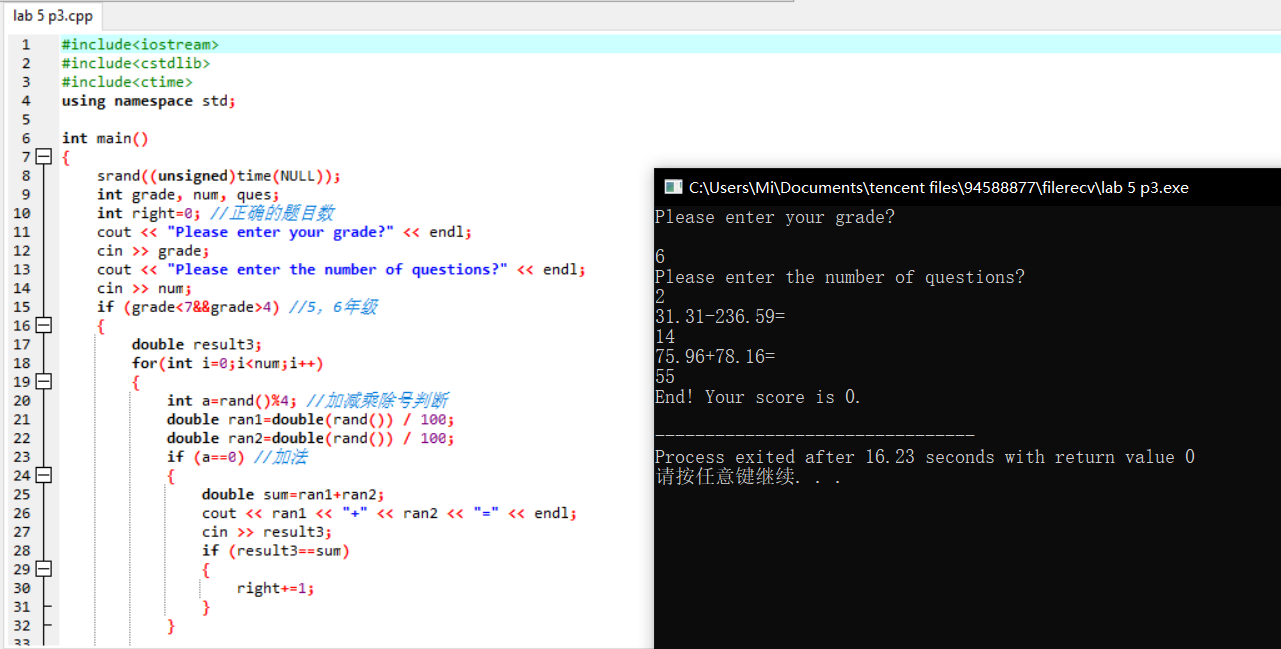Click 'Process exited after 16.23 seconds' line
Image resolution: width=1281 pixels, height=649 pixels.
pyautogui.click(x=925, y=457)
